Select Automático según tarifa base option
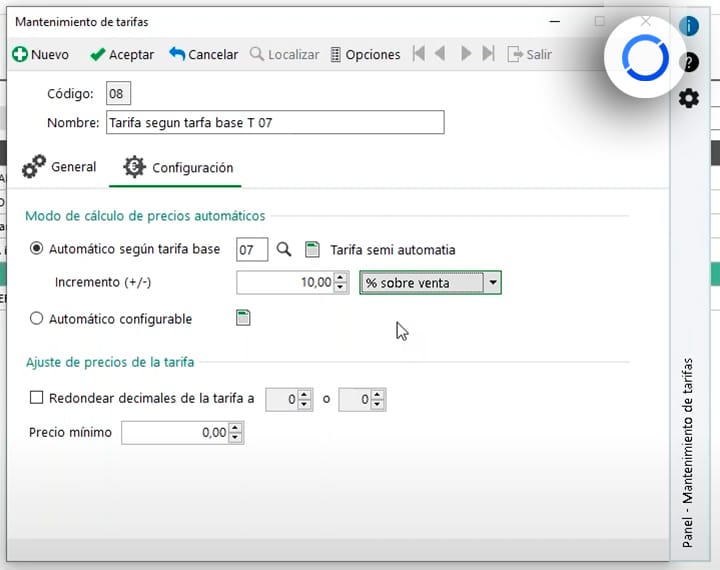This screenshot has height=570, width=720. click(36, 249)
